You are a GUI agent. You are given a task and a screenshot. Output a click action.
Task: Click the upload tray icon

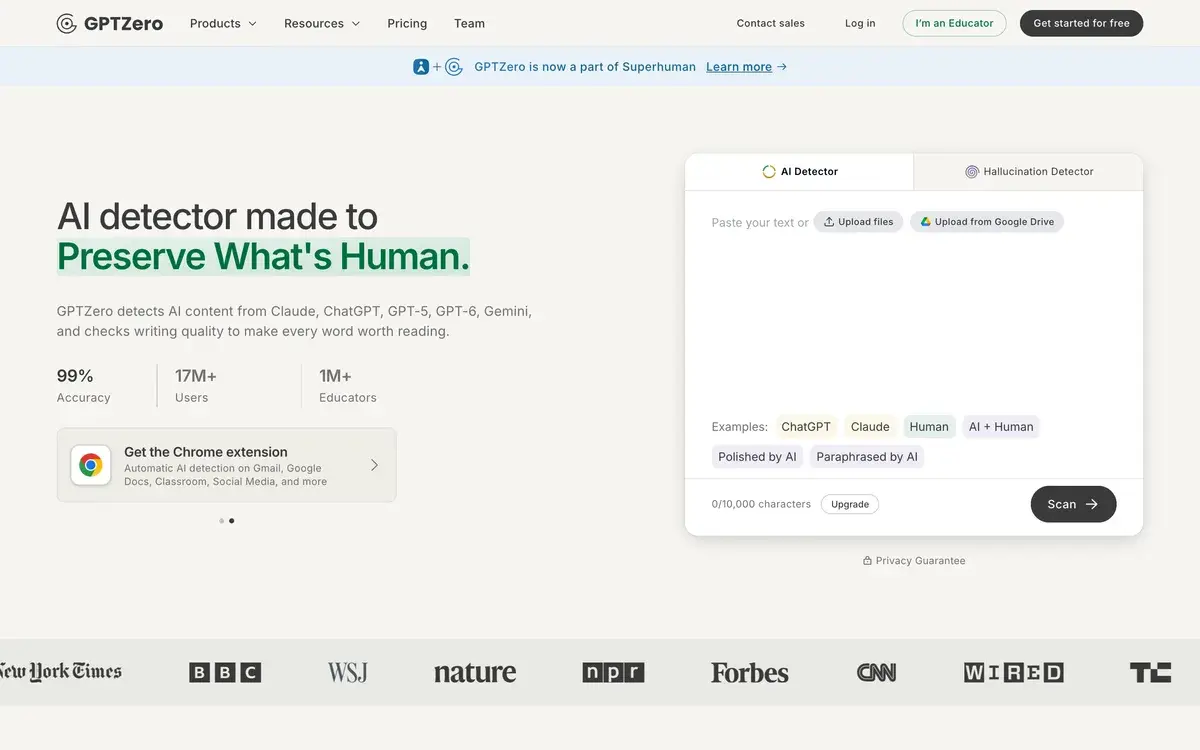[x=829, y=222]
